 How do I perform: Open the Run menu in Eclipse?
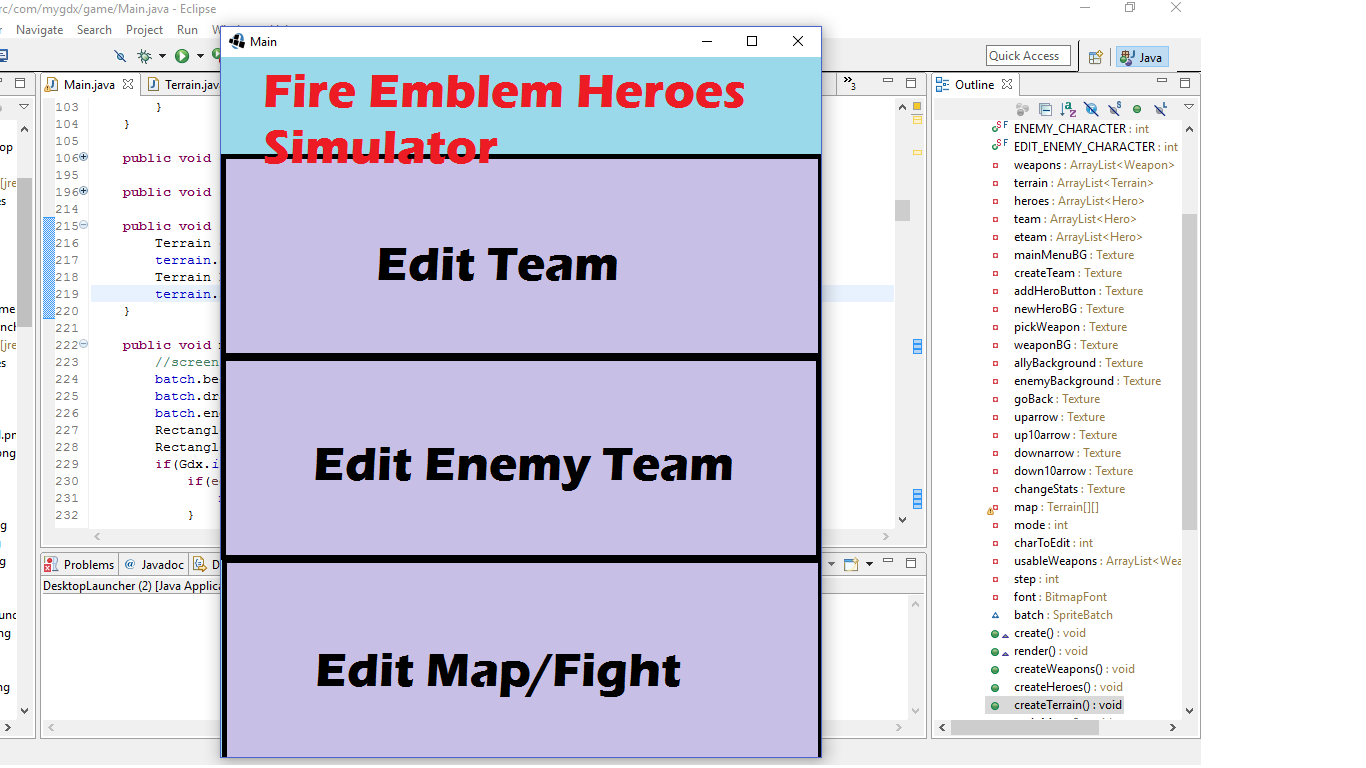187,30
